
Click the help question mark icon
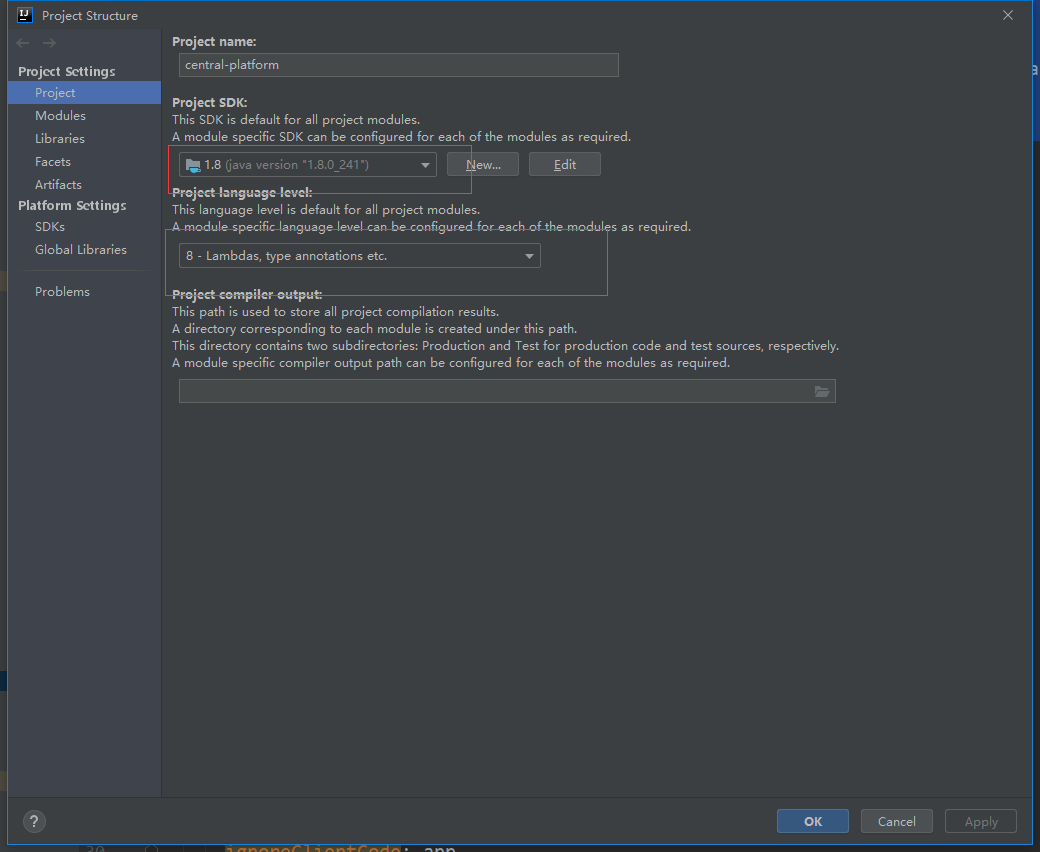point(33,821)
